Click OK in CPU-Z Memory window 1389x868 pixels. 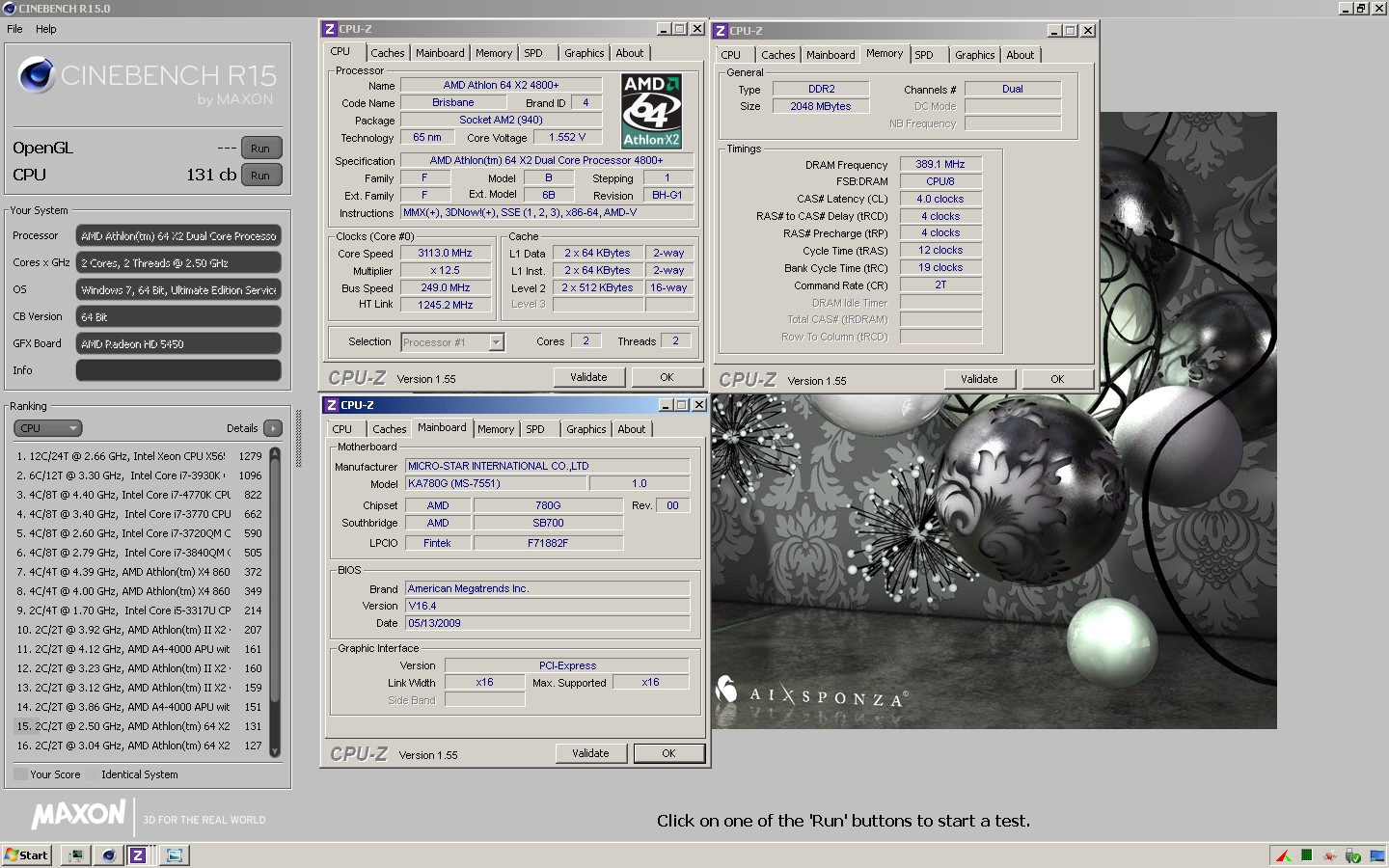1057,379
